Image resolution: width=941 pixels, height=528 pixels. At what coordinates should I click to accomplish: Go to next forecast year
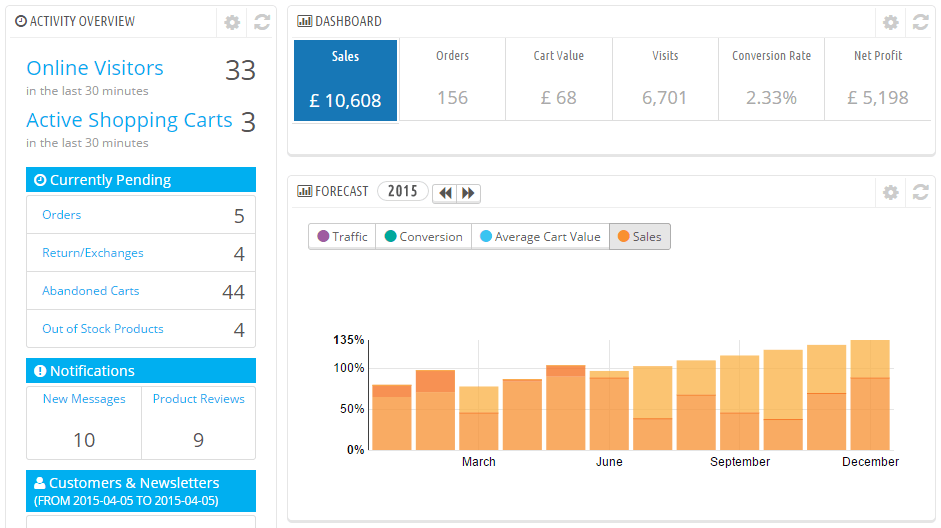click(469, 193)
